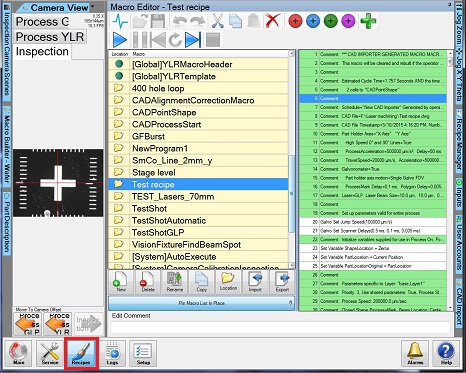The image size is (466, 373).
Task: Click the scissors cut icon
Action: [217, 21]
